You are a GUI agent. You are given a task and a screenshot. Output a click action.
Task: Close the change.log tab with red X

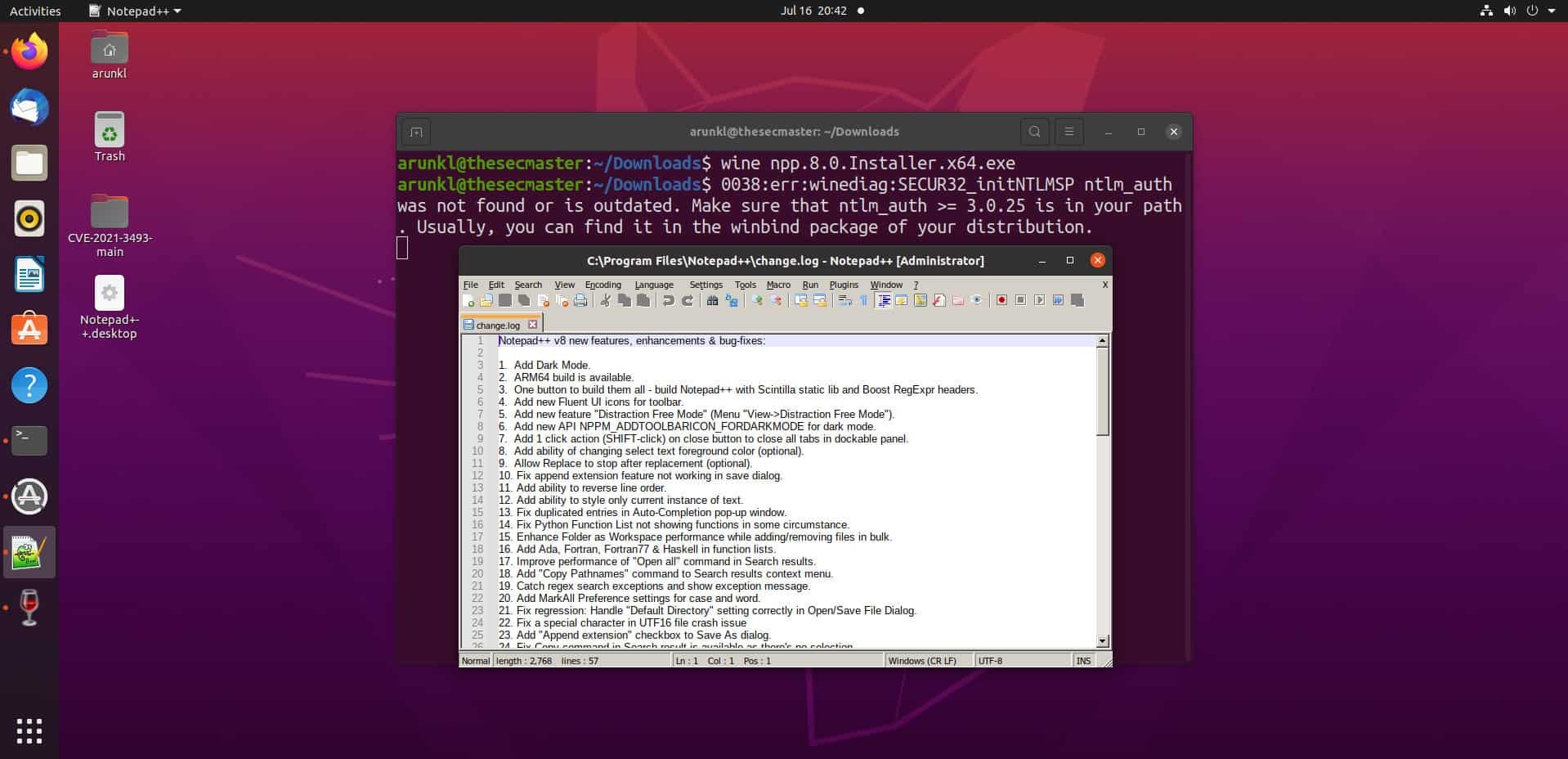pyautogui.click(x=532, y=325)
